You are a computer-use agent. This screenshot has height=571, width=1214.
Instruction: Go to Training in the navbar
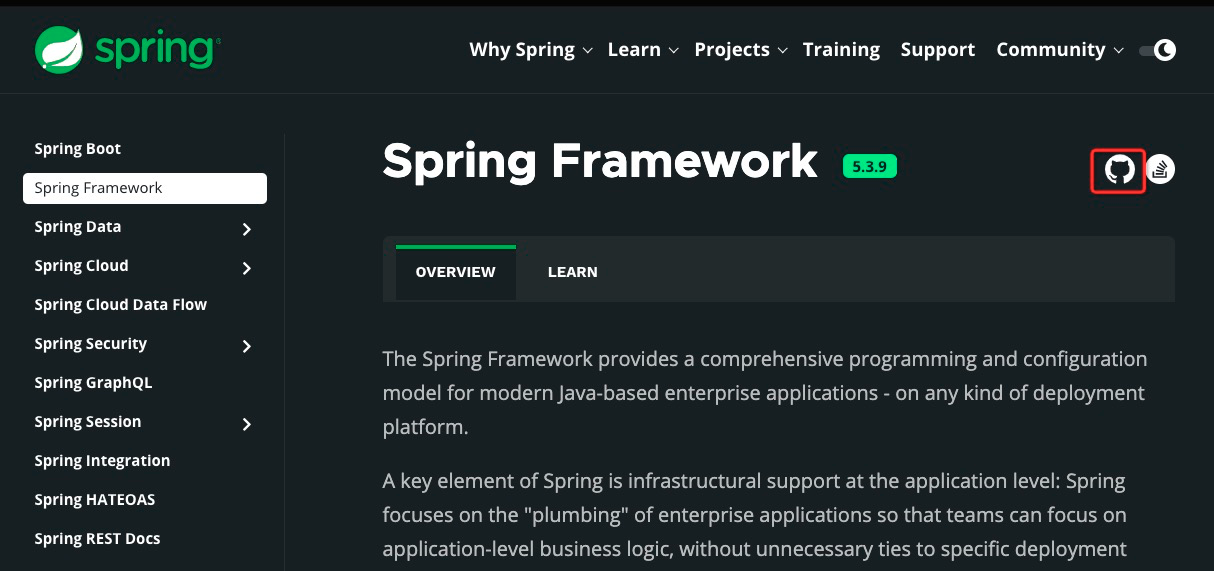point(841,50)
